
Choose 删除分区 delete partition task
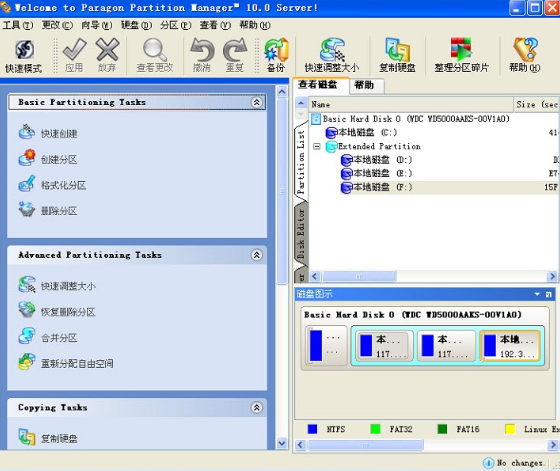(x=48, y=210)
